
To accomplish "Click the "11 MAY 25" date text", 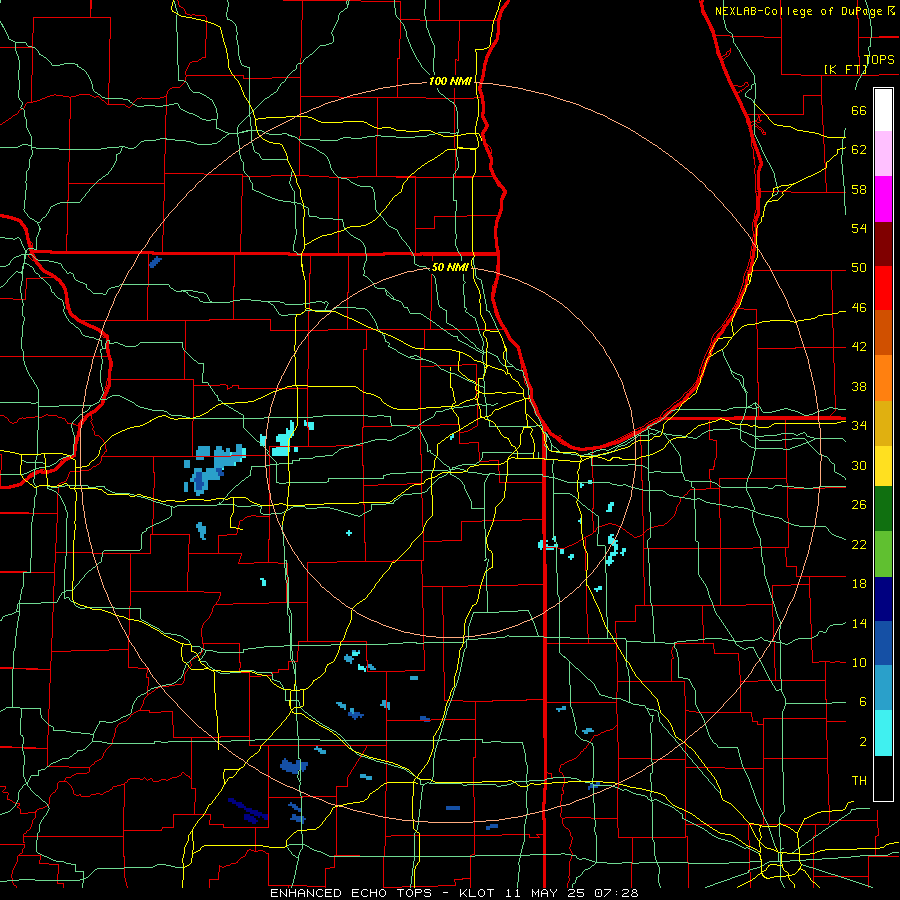I will (x=546, y=893).
